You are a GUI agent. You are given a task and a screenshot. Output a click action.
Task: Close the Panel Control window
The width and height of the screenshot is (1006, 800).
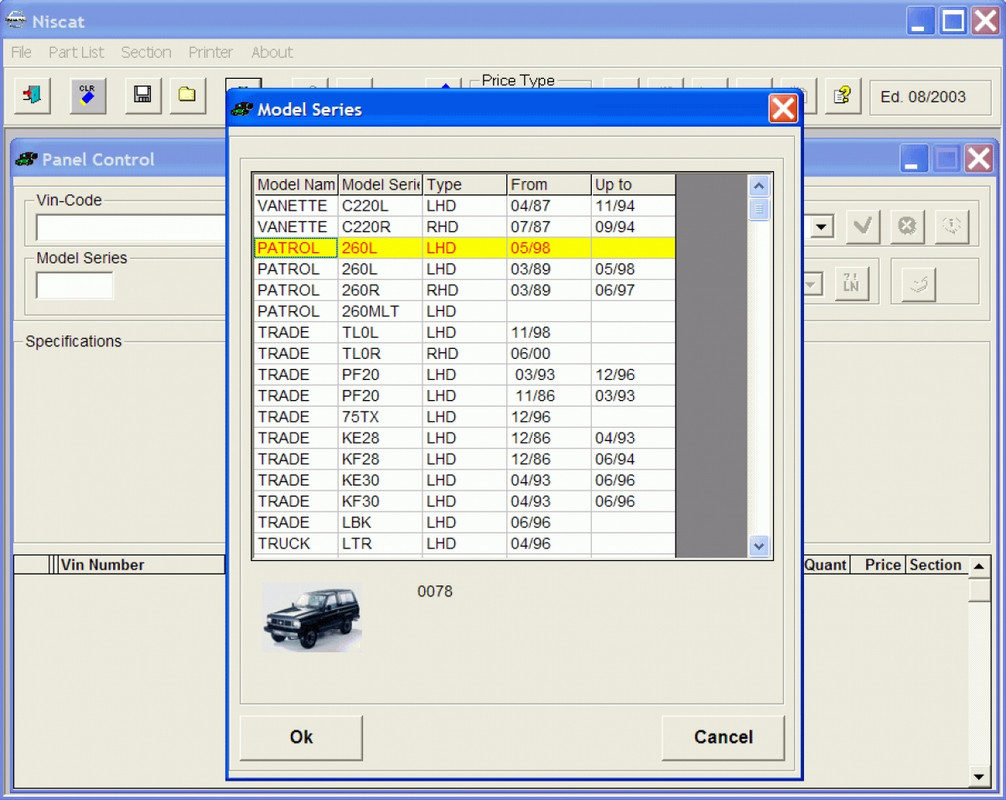(x=979, y=158)
